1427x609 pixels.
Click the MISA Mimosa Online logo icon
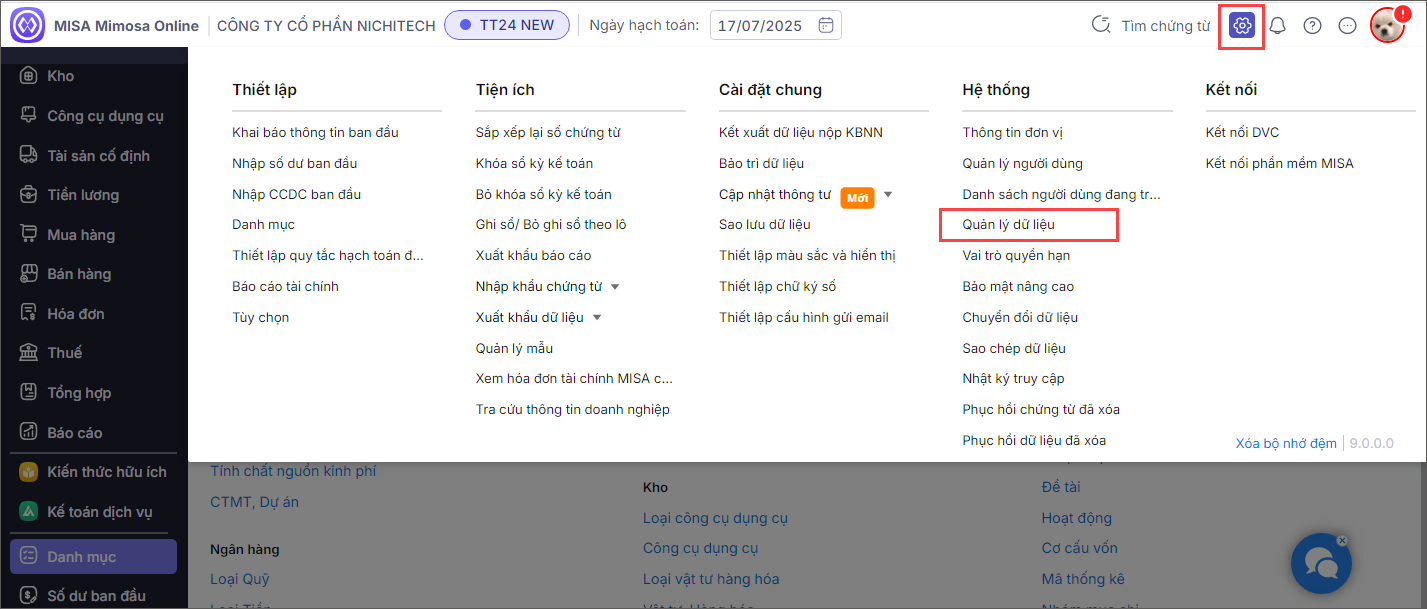pos(27,25)
